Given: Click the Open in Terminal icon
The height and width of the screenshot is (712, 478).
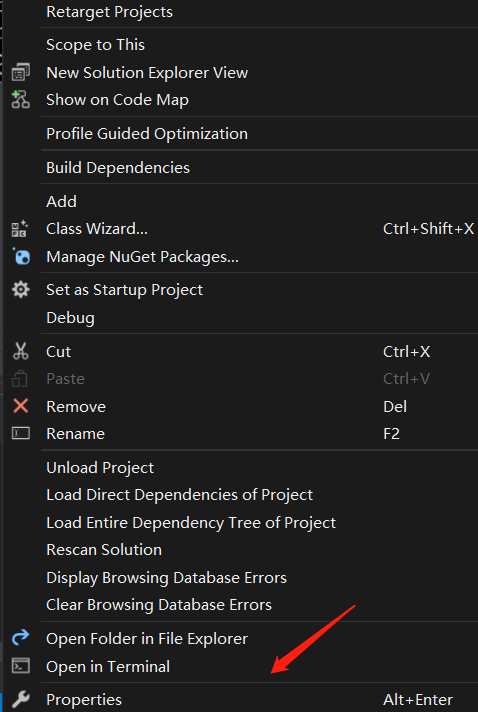Looking at the screenshot, I should click(20, 667).
